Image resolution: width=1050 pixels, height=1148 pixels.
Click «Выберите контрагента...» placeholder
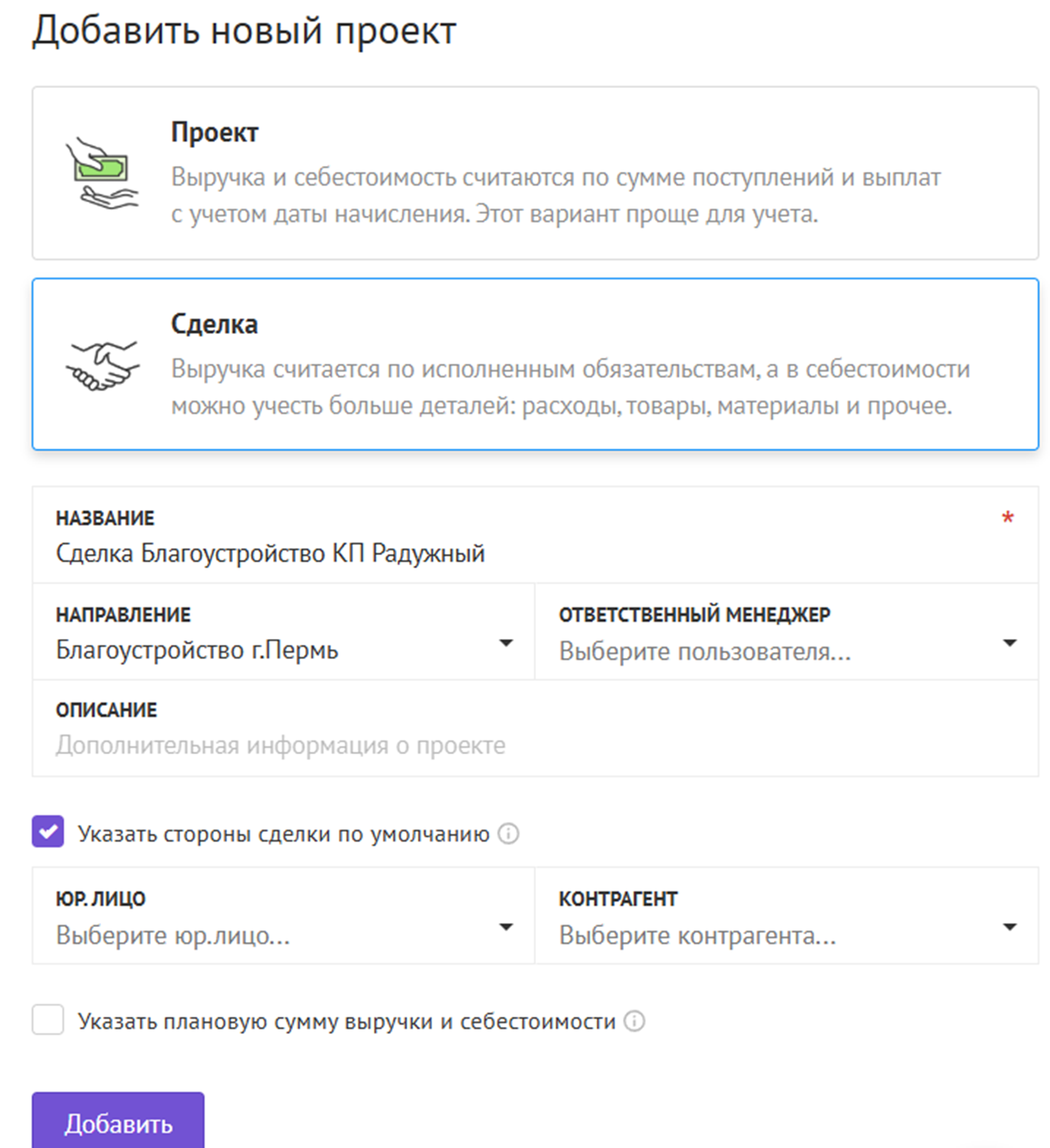pyautogui.click(x=697, y=935)
